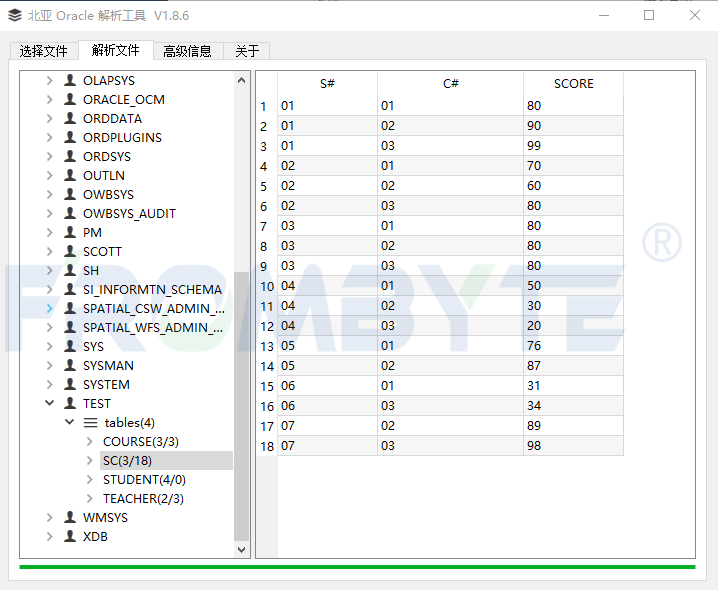Click the tables list icon under TEST

[90, 422]
